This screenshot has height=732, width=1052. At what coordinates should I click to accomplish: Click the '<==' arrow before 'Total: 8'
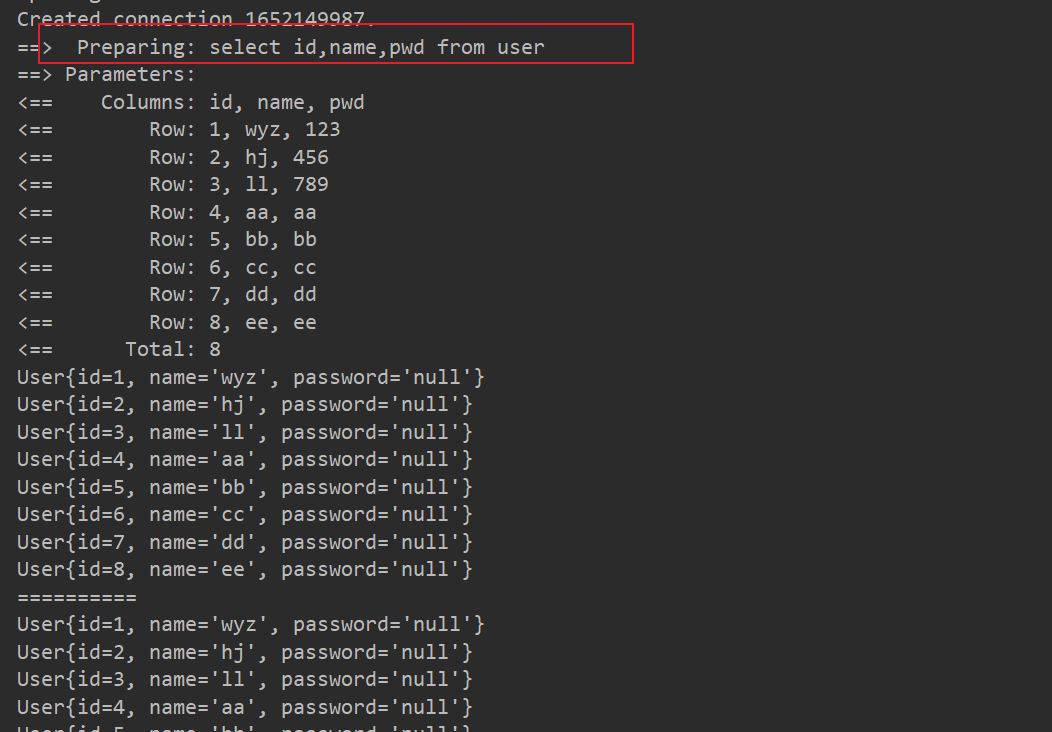(35, 350)
